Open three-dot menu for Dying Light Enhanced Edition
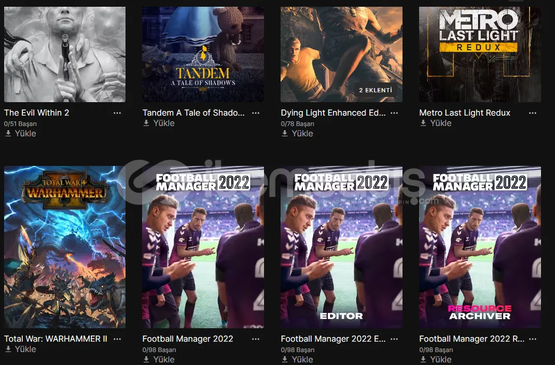The image size is (555, 365). (394, 113)
